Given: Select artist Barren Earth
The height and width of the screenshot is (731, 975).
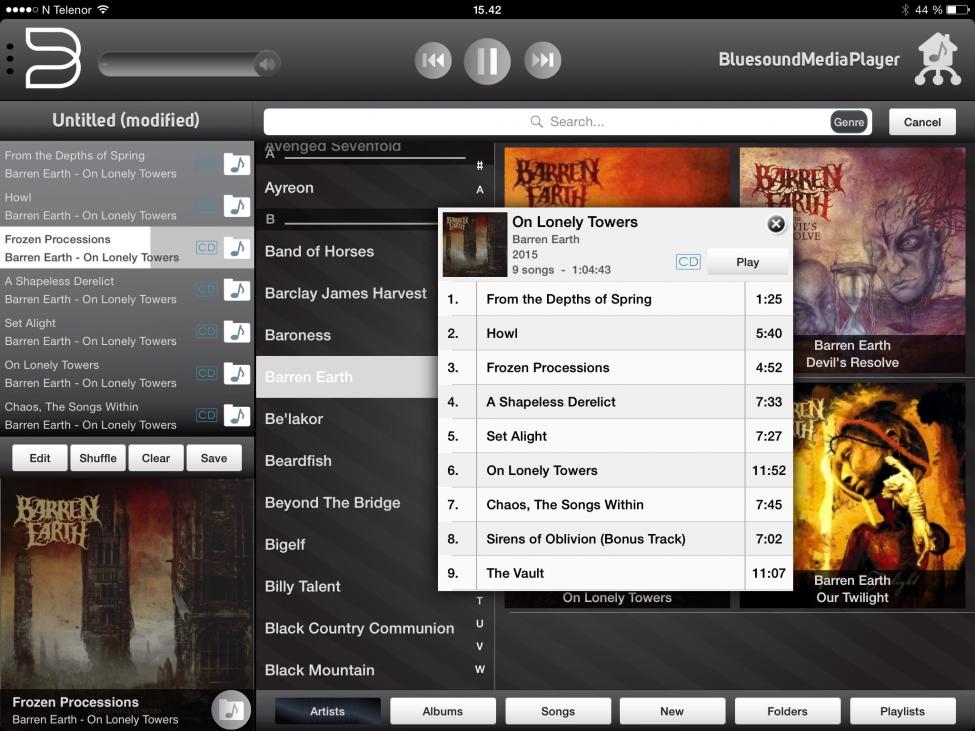Looking at the screenshot, I should pyautogui.click(x=347, y=377).
